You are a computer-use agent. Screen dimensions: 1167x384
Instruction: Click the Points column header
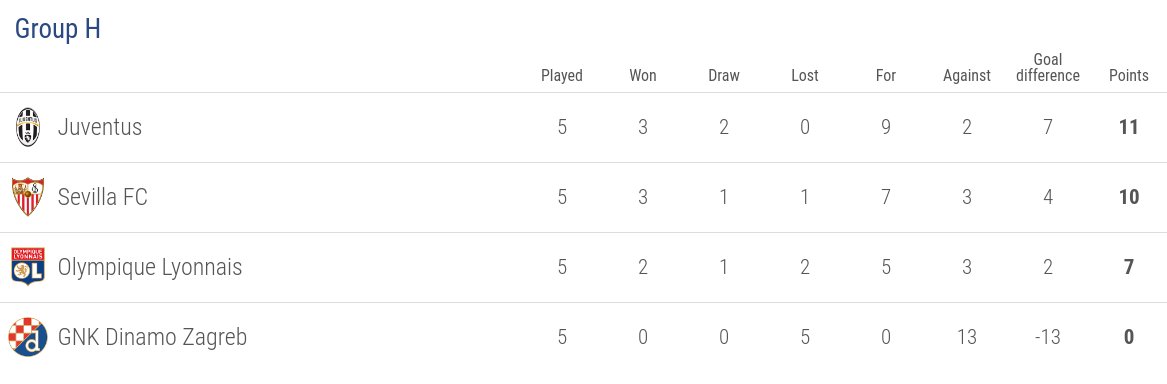click(1129, 75)
